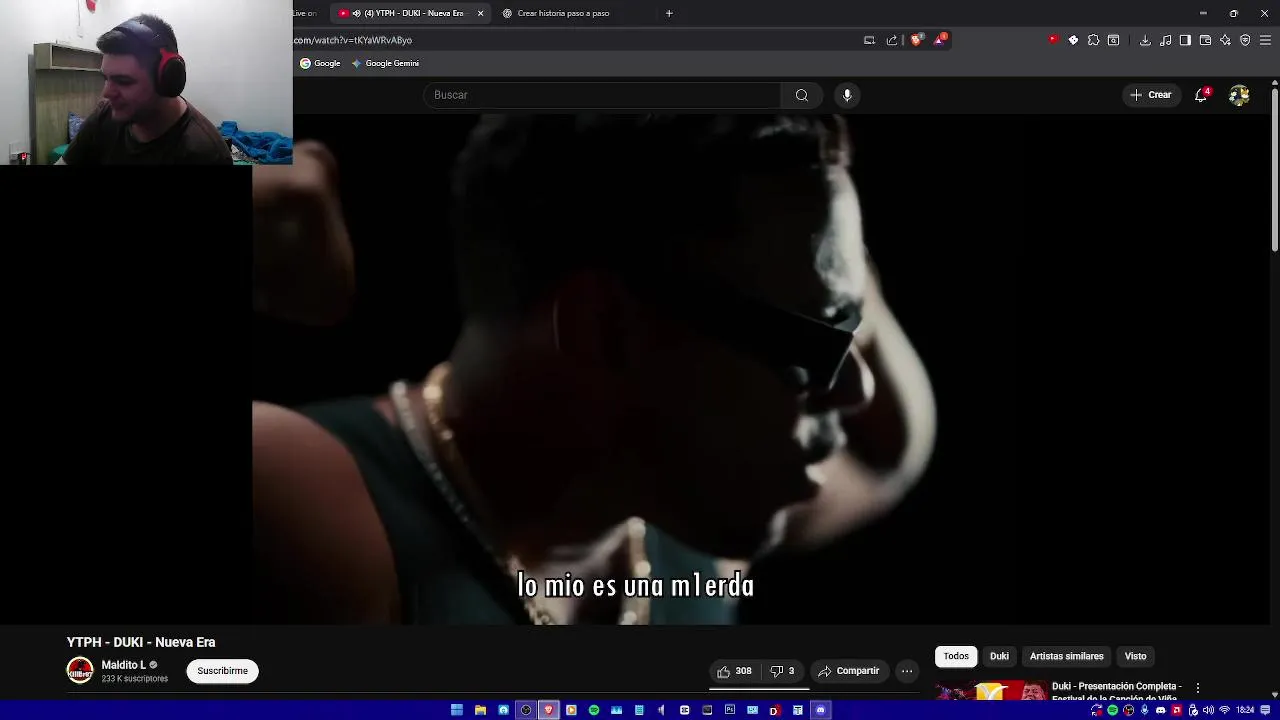
Task: Open the volume control in system tray
Action: [x=1208, y=710]
